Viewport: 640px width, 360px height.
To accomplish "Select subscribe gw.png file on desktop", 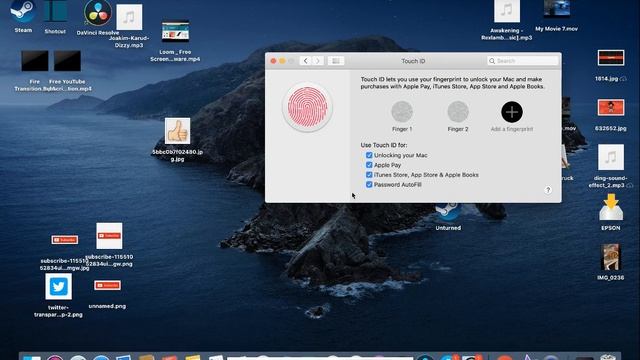I will [x=109, y=236].
